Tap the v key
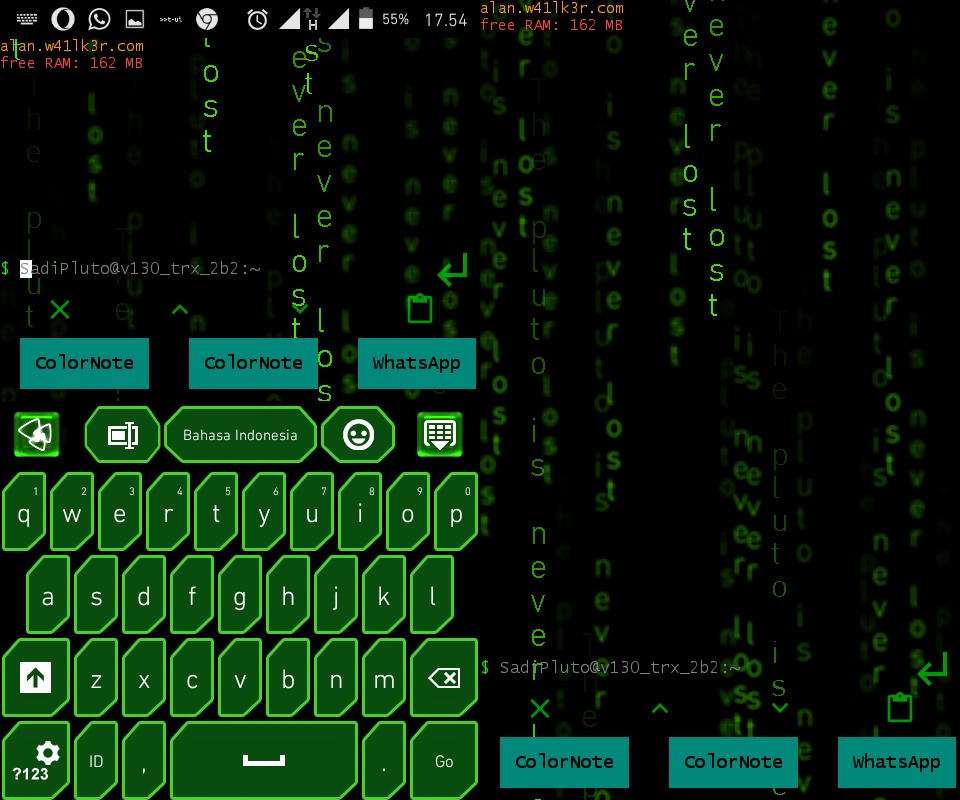The height and width of the screenshot is (800, 960). pos(240,678)
